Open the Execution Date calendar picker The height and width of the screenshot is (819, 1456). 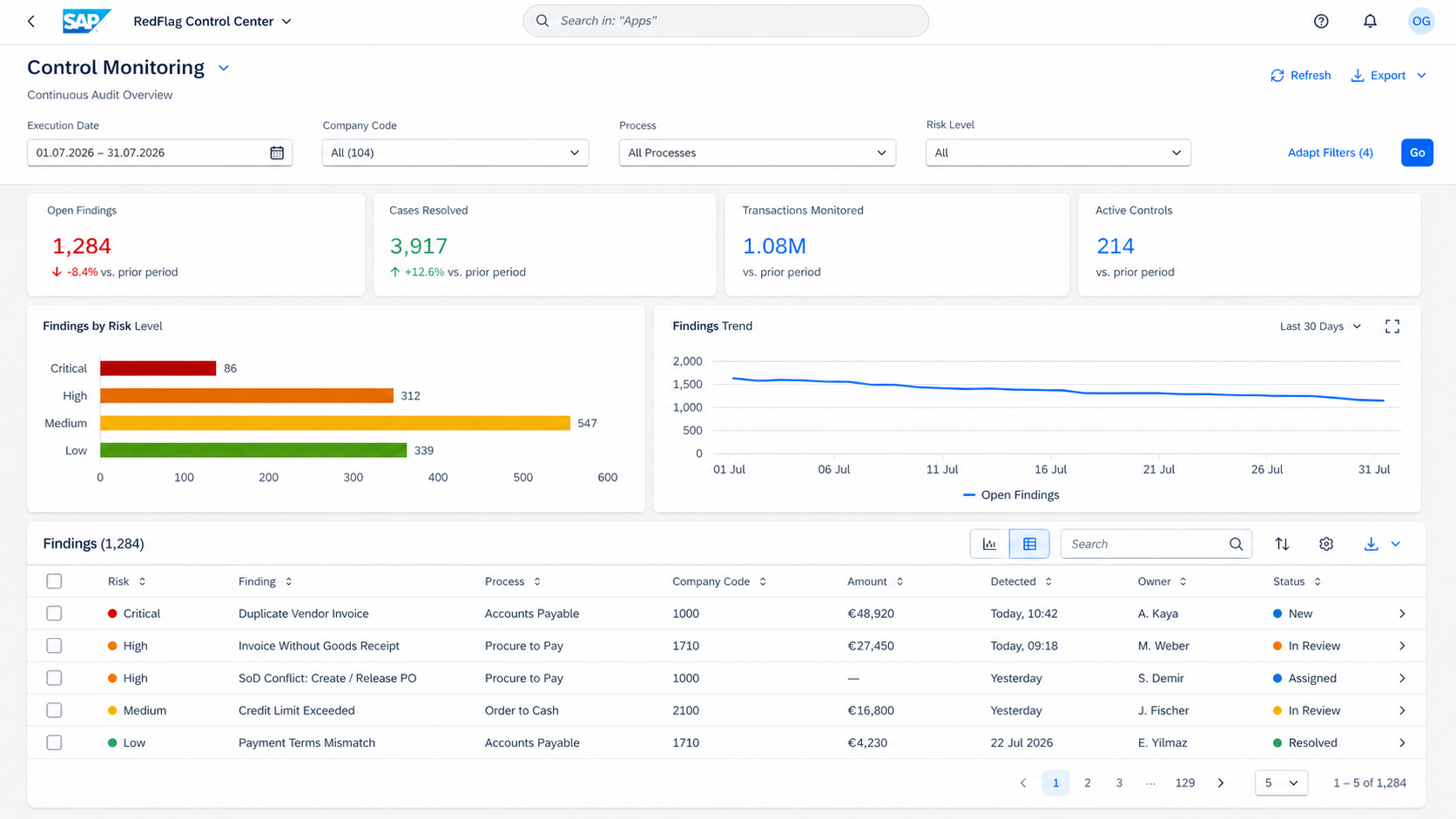[277, 152]
